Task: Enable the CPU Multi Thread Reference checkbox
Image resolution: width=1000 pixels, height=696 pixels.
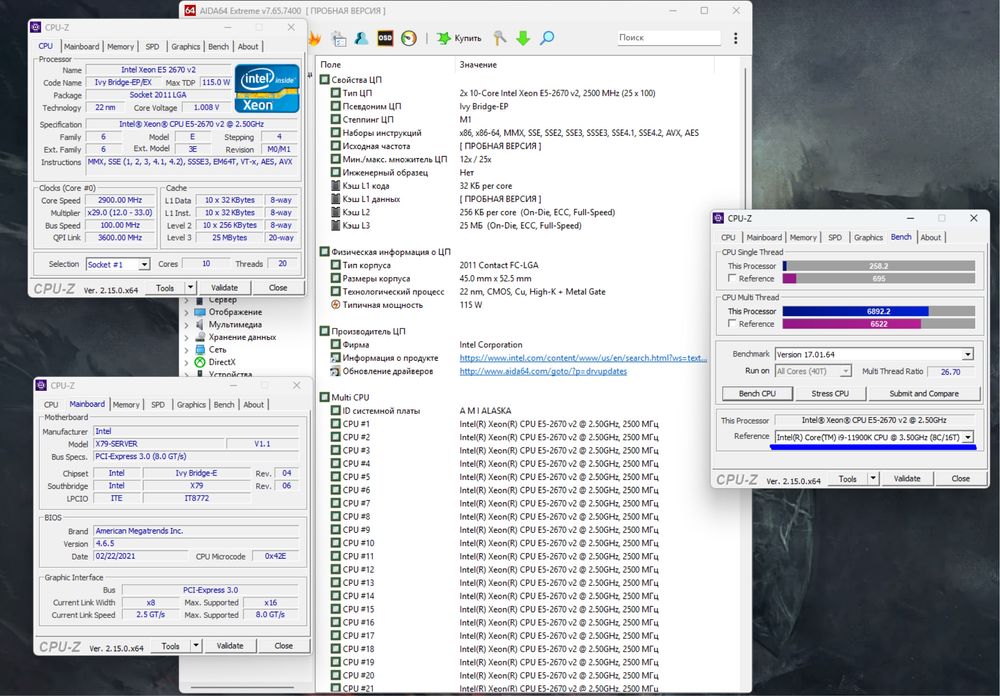Action: point(731,324)
